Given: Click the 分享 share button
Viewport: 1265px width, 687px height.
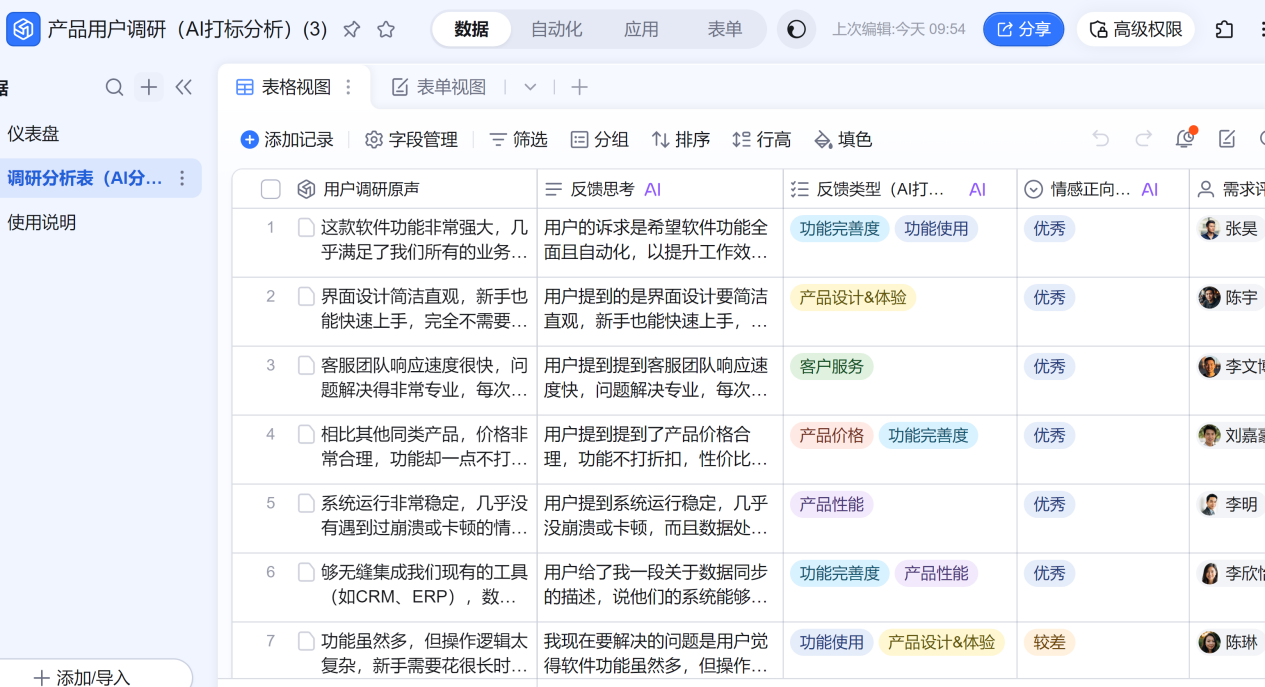Looking at the screenshot, I should pos(1023,30).
